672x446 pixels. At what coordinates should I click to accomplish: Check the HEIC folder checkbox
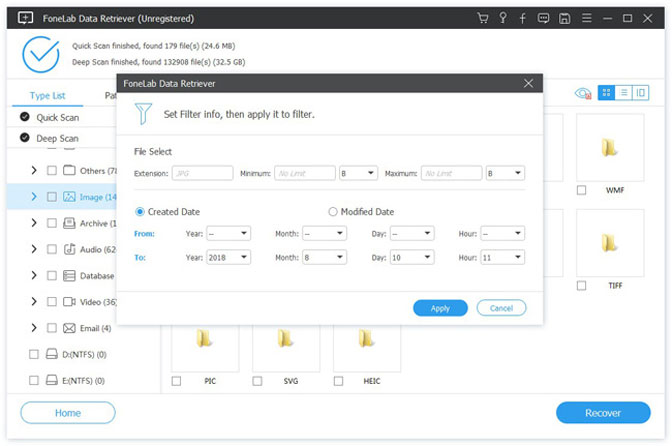coord(338,381)
